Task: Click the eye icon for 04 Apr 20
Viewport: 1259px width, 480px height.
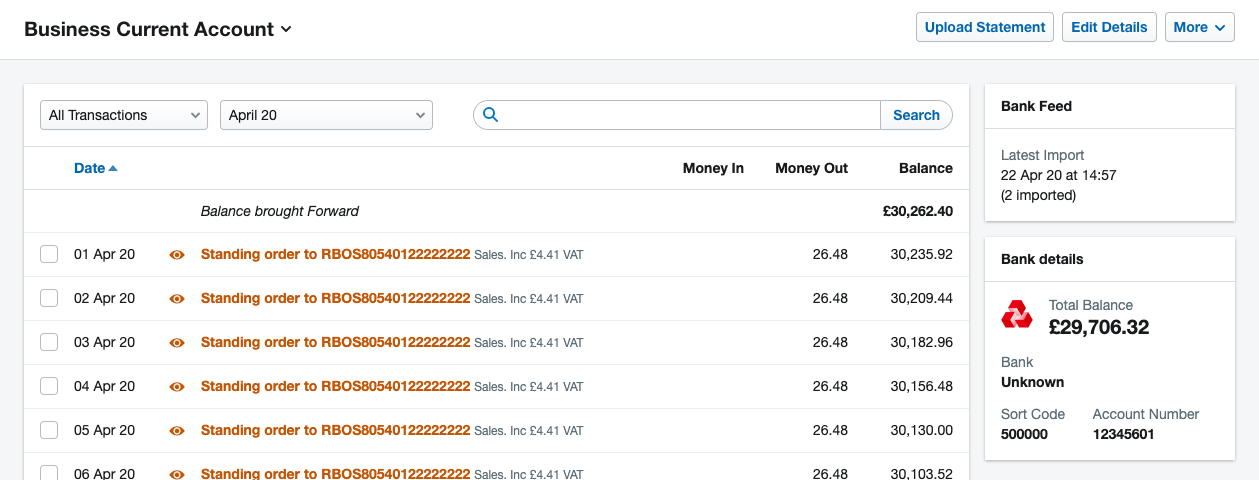Action: point(177,387)
